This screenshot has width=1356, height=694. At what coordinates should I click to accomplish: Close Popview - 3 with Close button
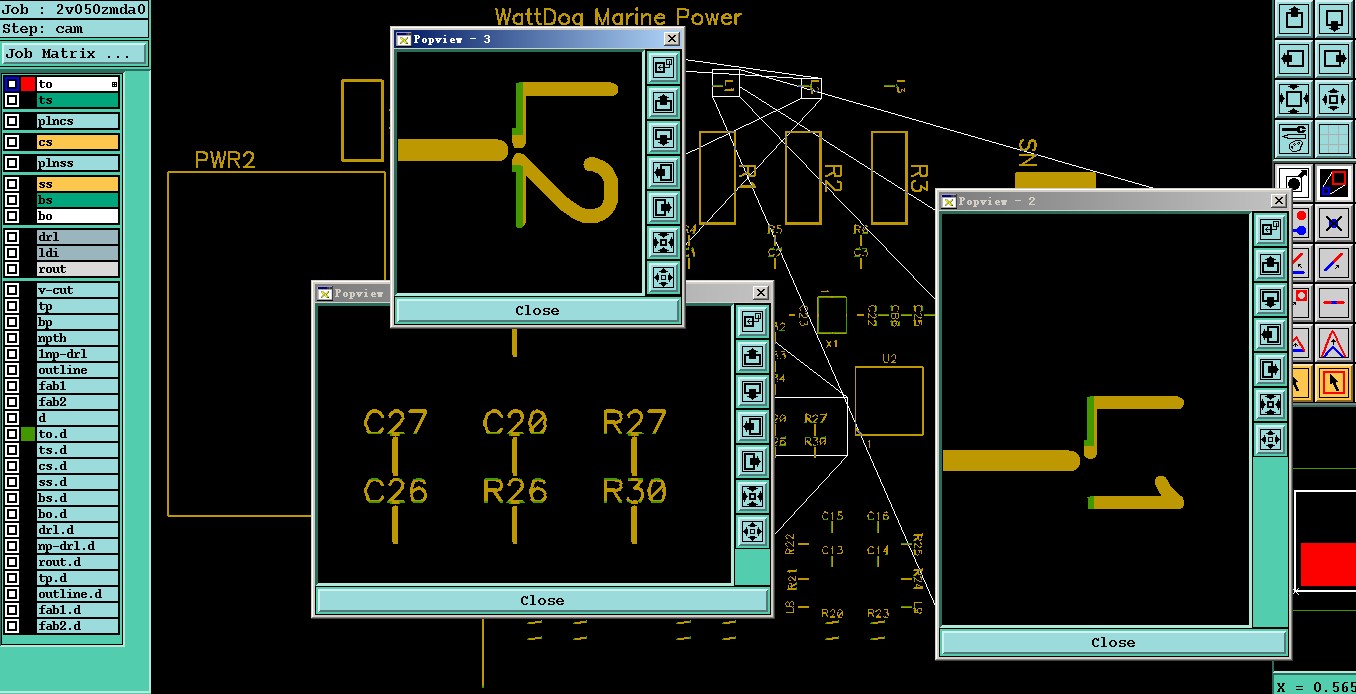click(537, 310)
